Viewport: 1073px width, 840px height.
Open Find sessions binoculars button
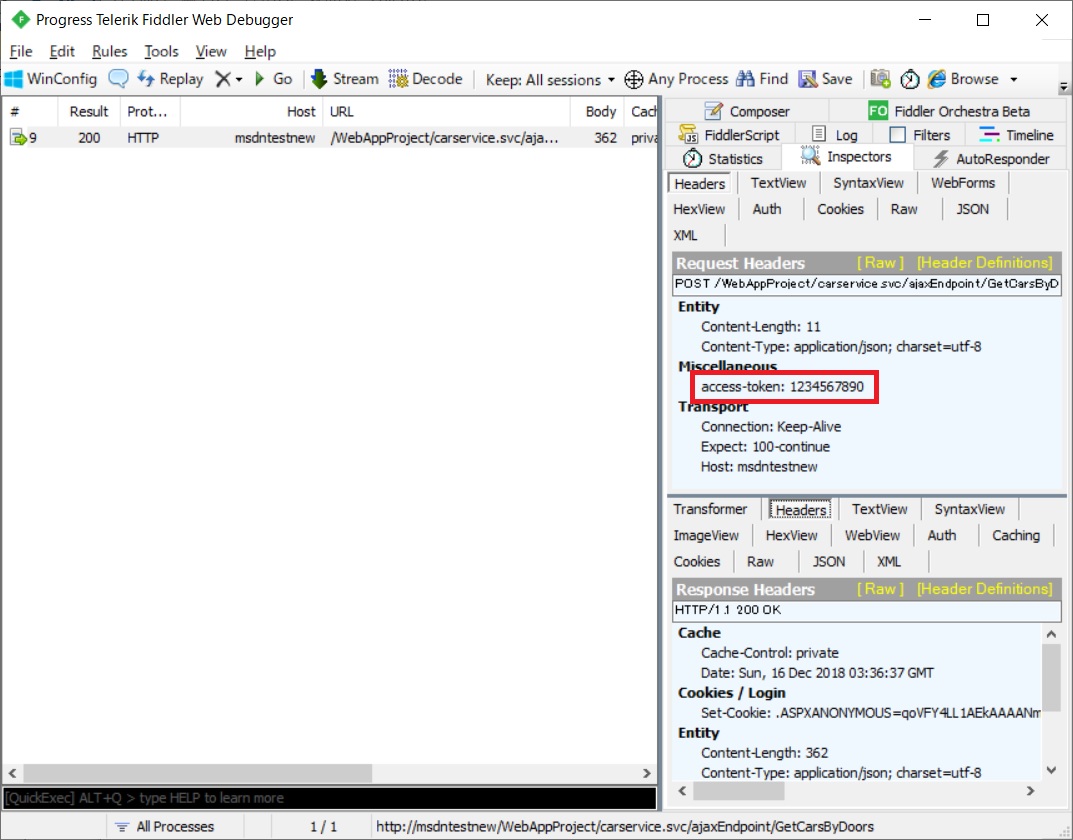762,79
